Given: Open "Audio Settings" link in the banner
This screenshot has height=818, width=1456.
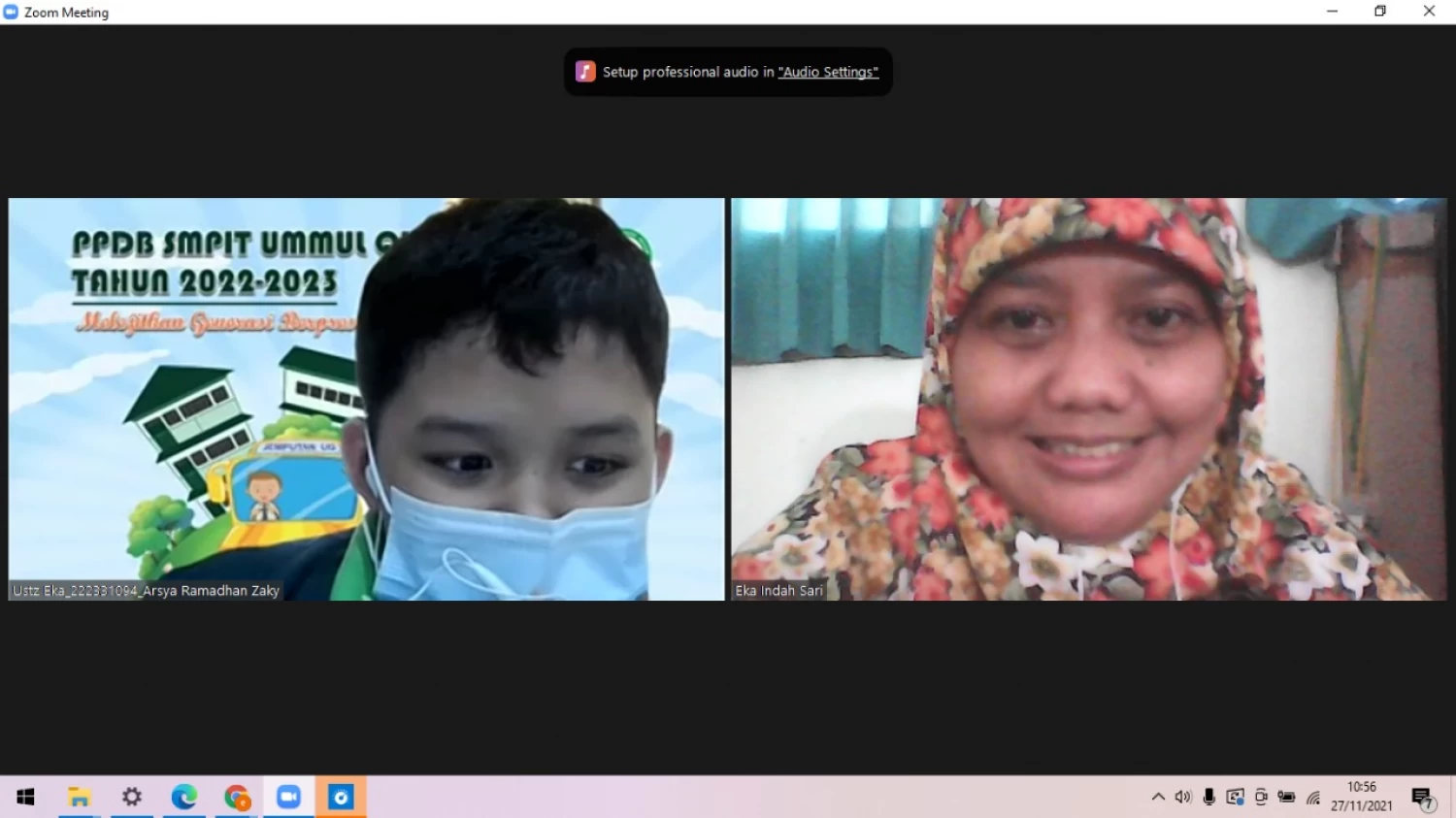Looking at the screenshot, I should click(828, 72).
